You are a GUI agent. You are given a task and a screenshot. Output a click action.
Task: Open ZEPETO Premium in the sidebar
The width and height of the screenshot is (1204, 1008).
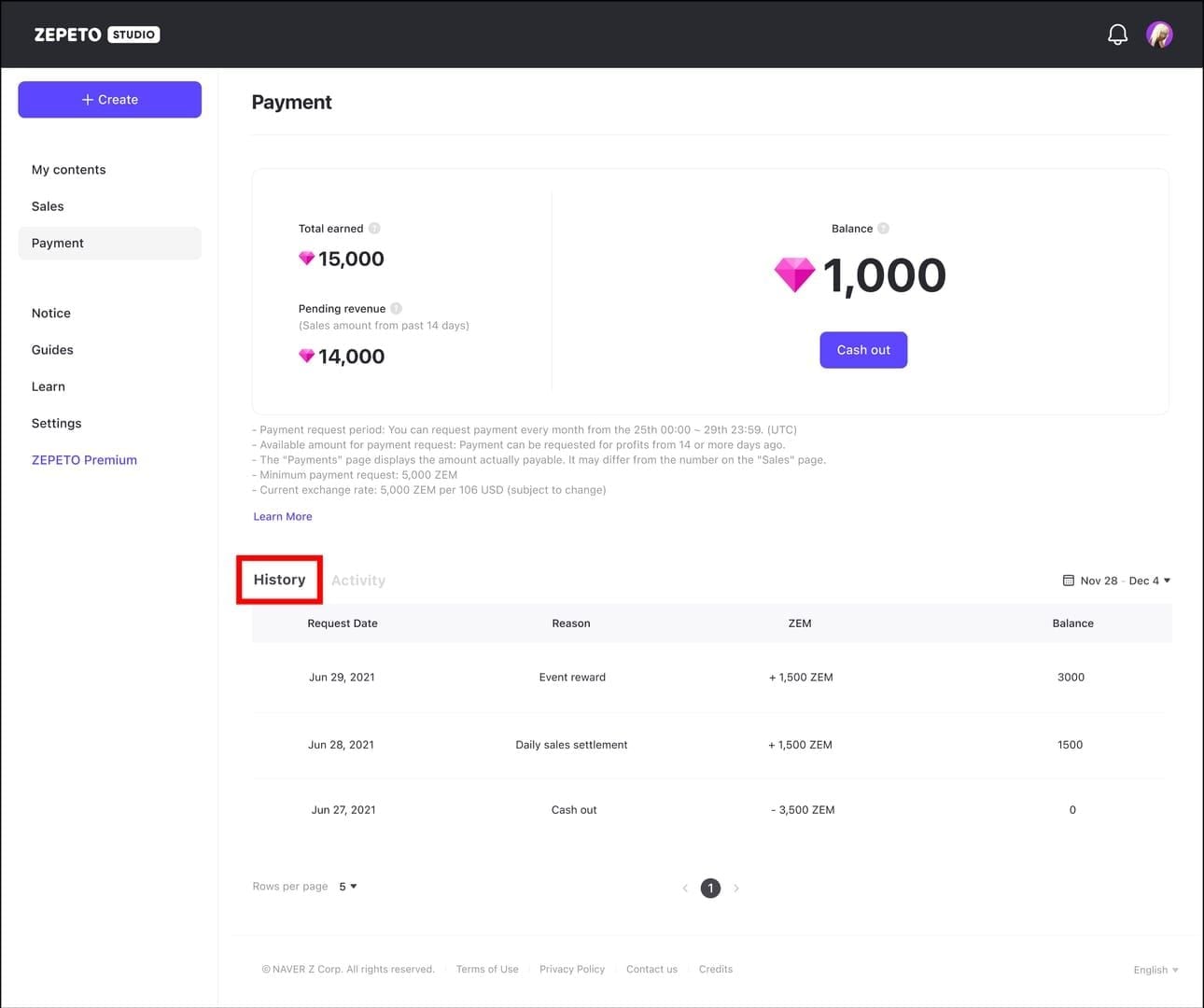pos(84,459)
